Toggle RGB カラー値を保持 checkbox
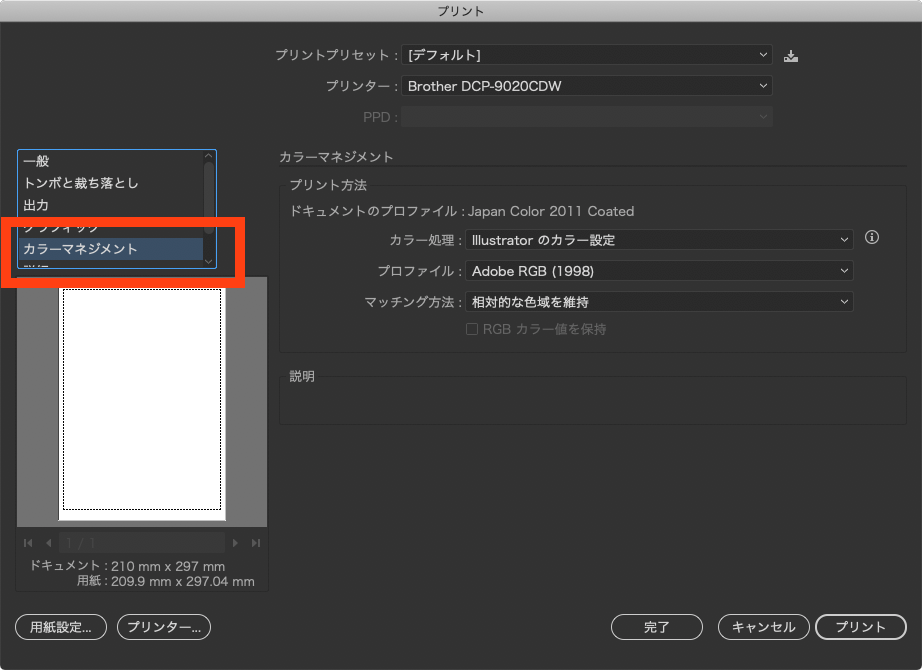The height and width of the screenshot is (670, 922). click(472, 329)
